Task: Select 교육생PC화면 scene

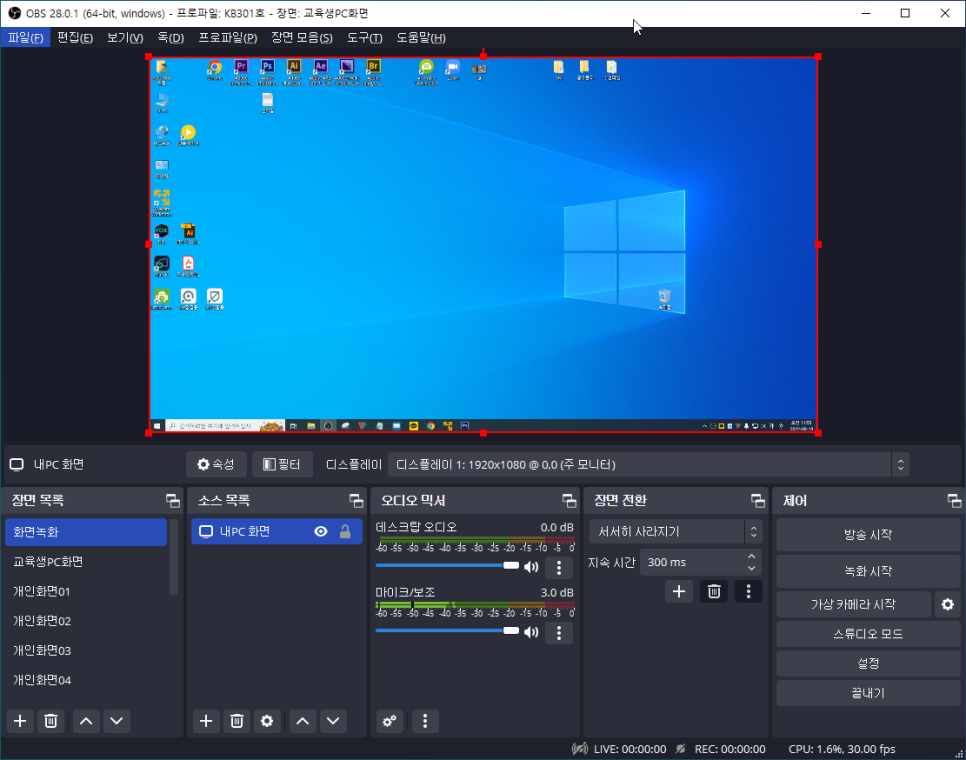Action: tap(86, 562)
